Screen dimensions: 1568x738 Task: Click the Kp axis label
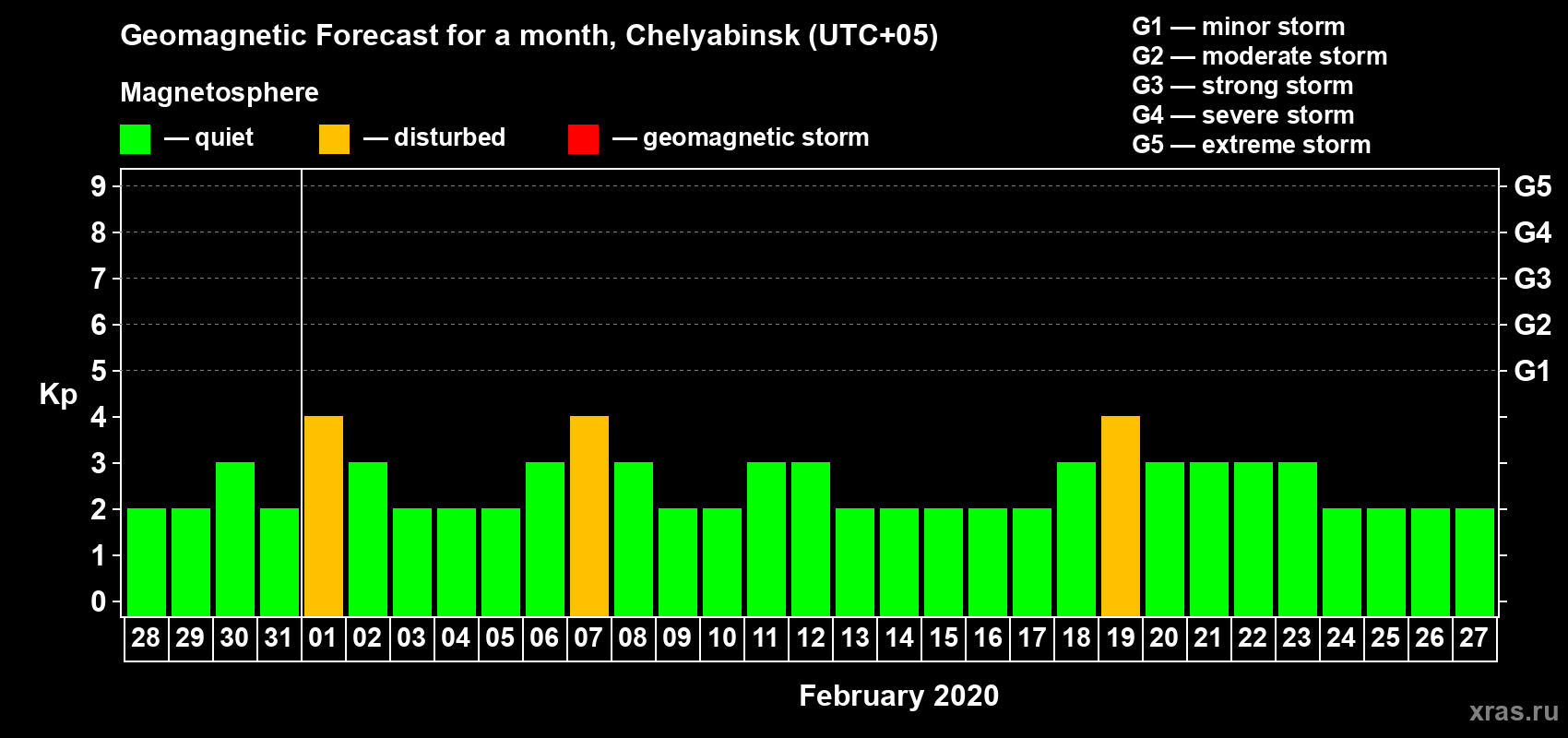tap(58, 395)
